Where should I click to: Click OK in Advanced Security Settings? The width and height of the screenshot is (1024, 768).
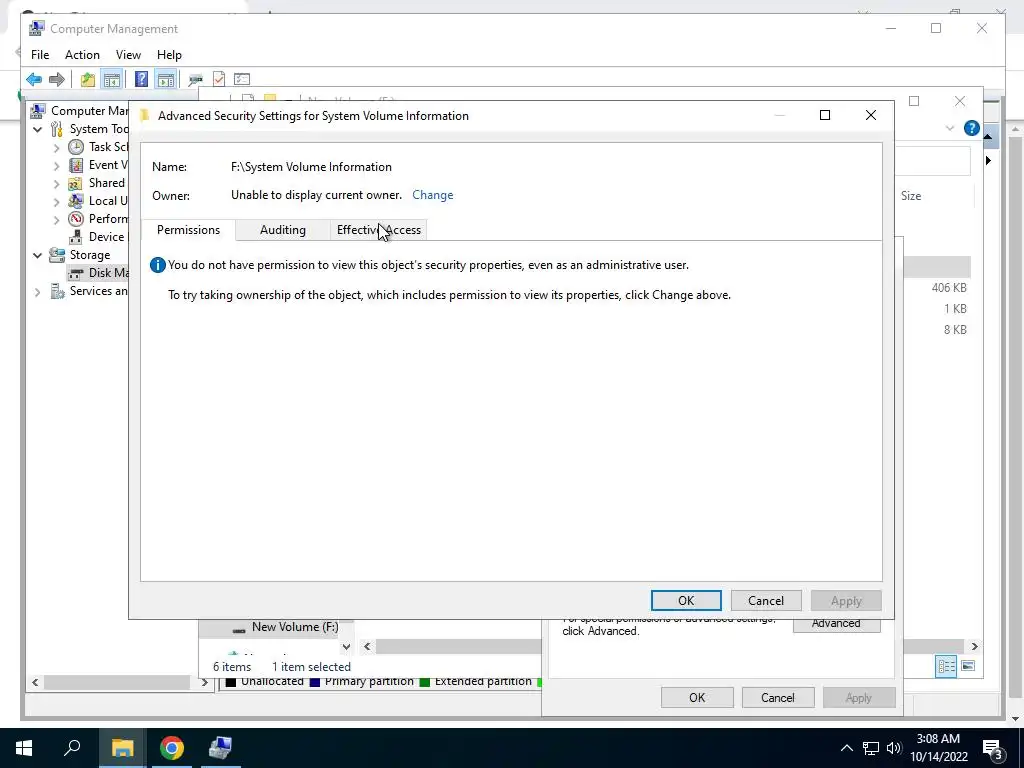pyautogui.click(x=686, y=601)
